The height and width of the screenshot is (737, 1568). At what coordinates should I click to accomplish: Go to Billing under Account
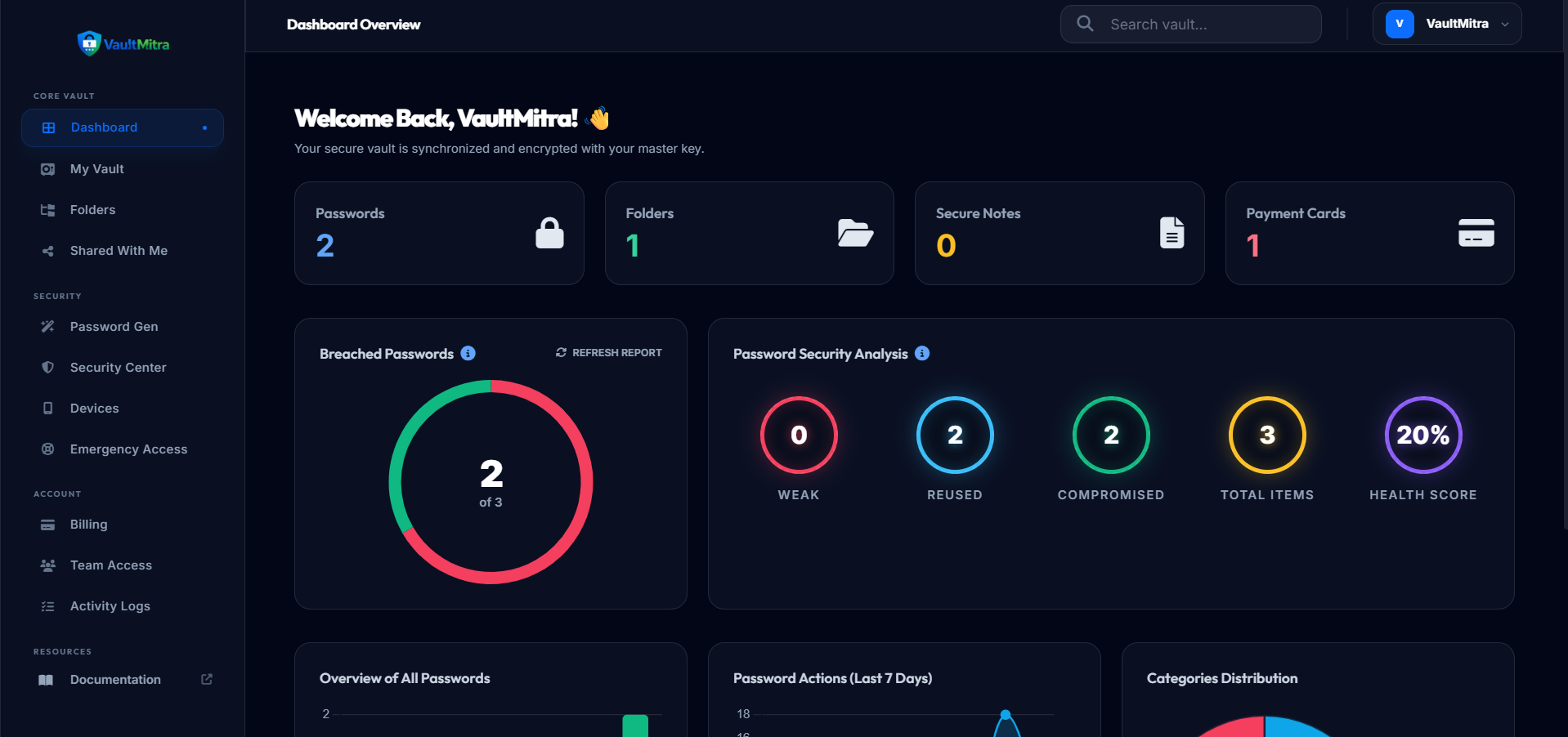pos(123,525)
